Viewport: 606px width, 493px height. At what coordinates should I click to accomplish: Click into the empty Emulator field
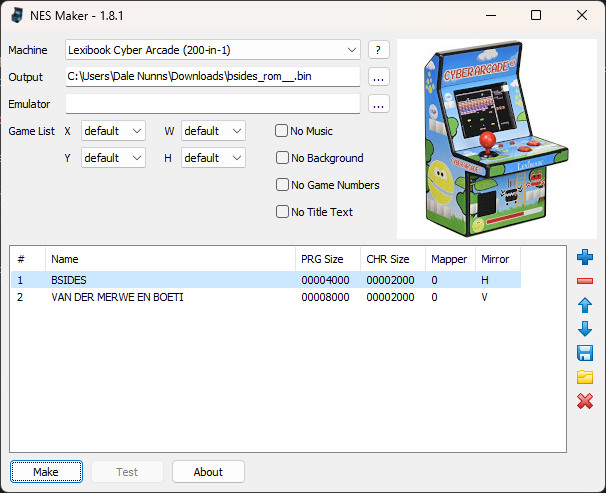[x=213, y=104]
